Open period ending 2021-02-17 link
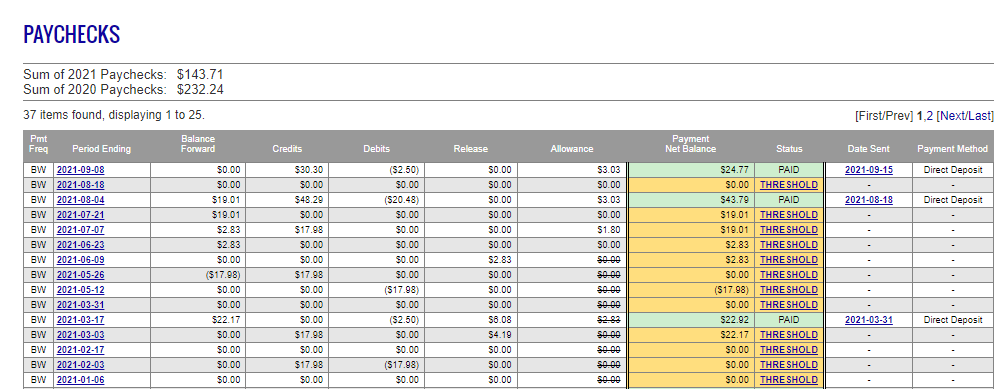This screenshot has width=1008, height=389. pyautogui.click(x=80, y=350)
